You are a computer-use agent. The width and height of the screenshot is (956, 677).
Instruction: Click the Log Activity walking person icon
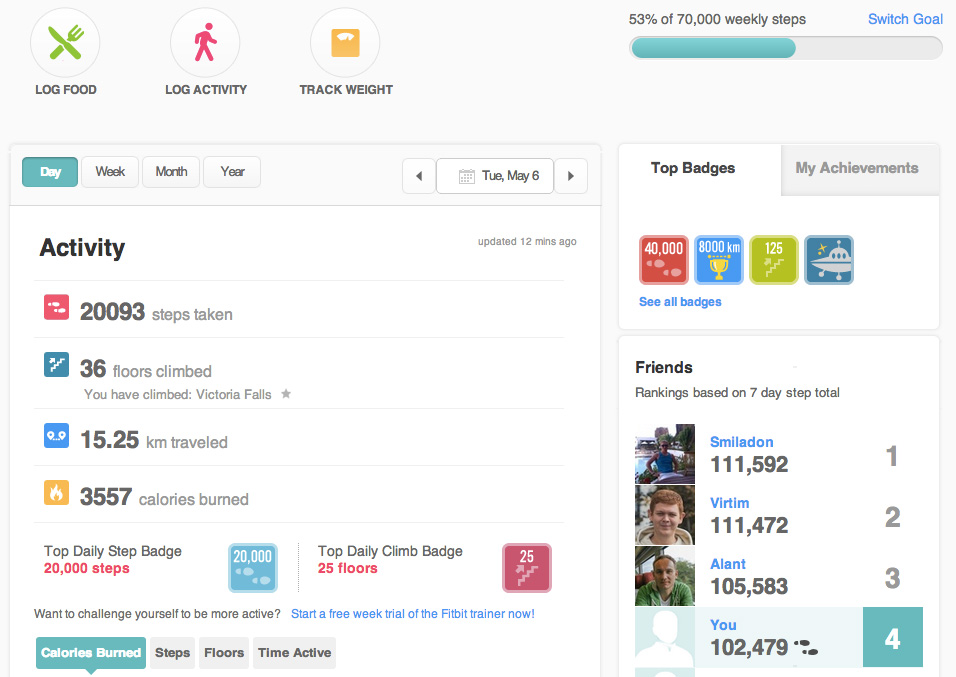click(x=205, y=43)
